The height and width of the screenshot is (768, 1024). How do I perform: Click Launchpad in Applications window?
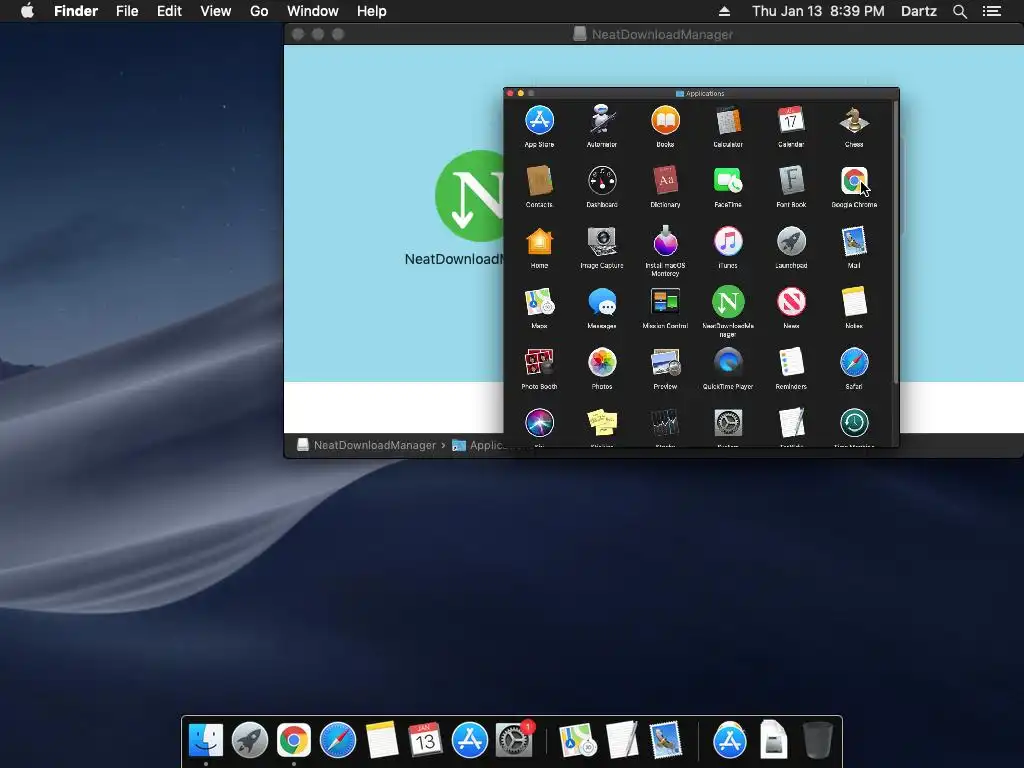click(791, 242)
